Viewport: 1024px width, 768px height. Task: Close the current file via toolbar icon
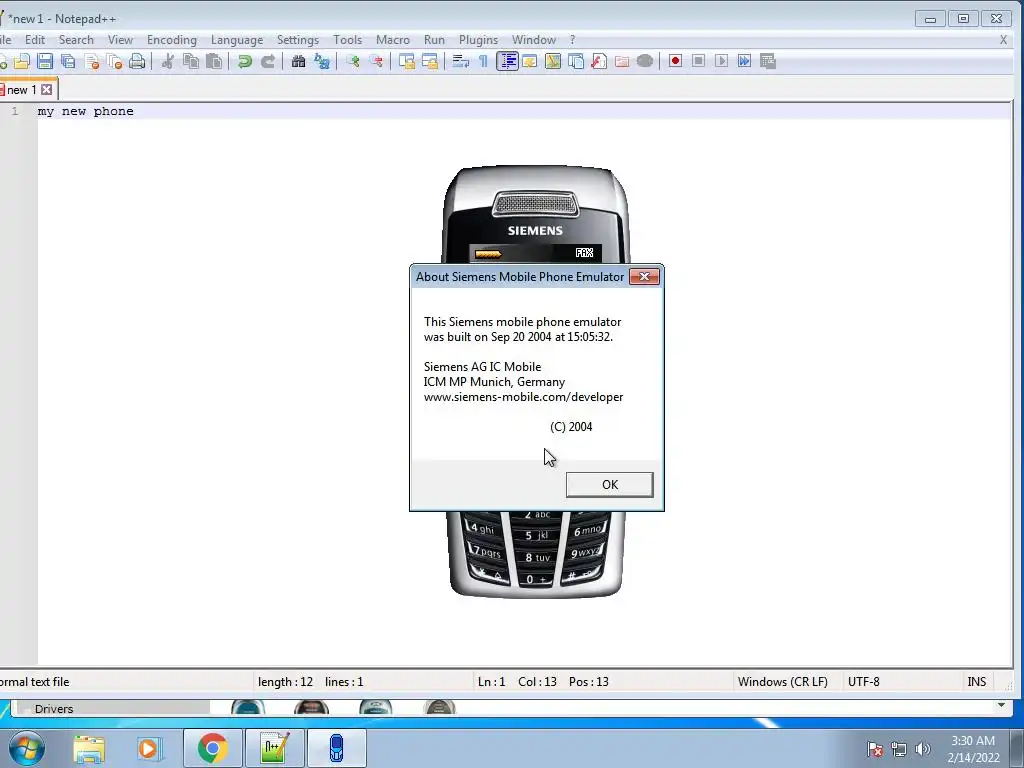91,61
